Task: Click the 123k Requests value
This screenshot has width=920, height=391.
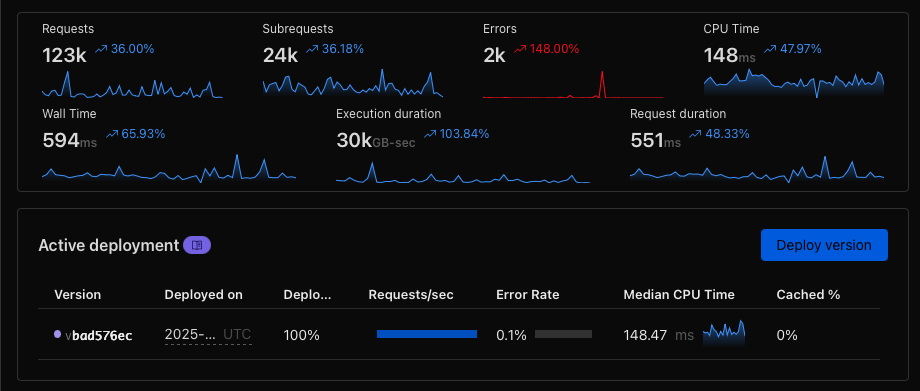Action: pyautogui.click(x=65, y=55)
